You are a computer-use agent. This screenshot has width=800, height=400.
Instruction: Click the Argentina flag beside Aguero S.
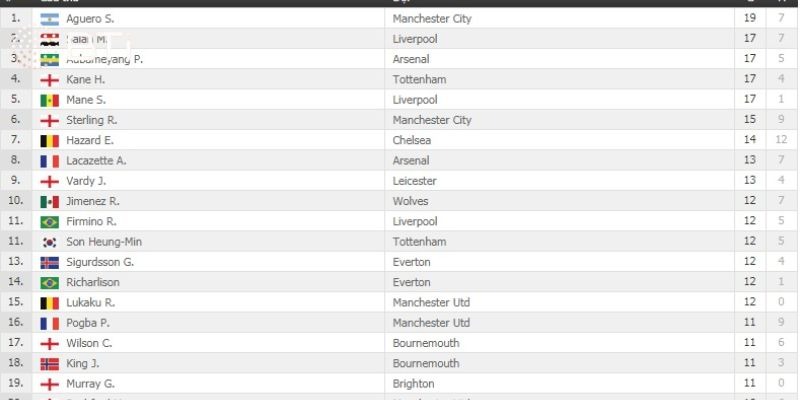(x=49, y=19)
